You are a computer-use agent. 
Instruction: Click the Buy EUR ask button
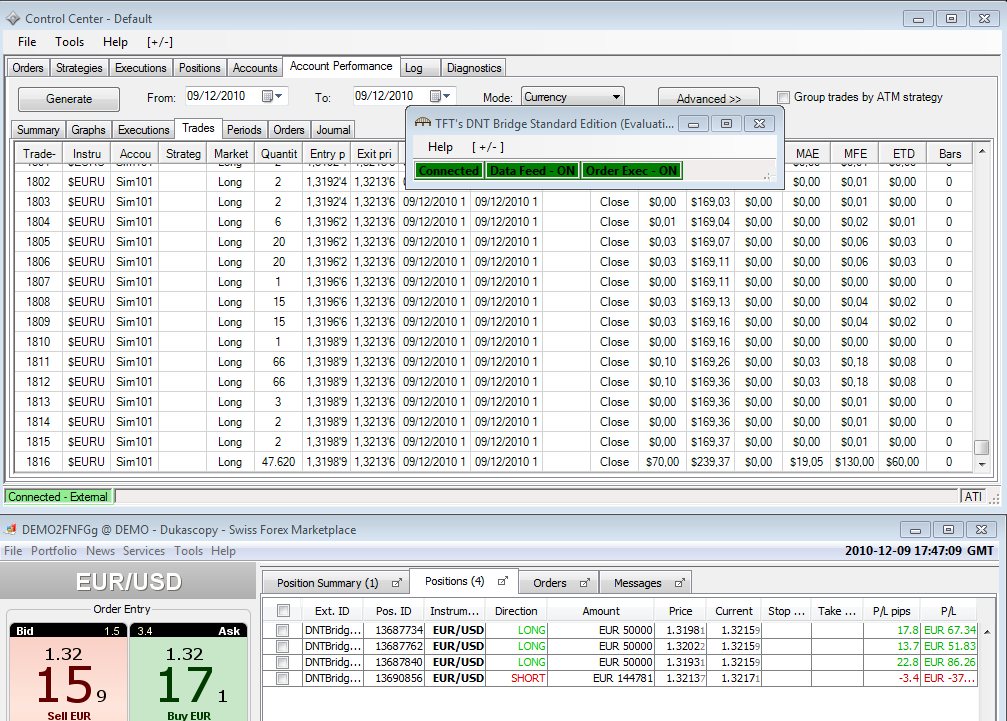[x=189, y=672]
